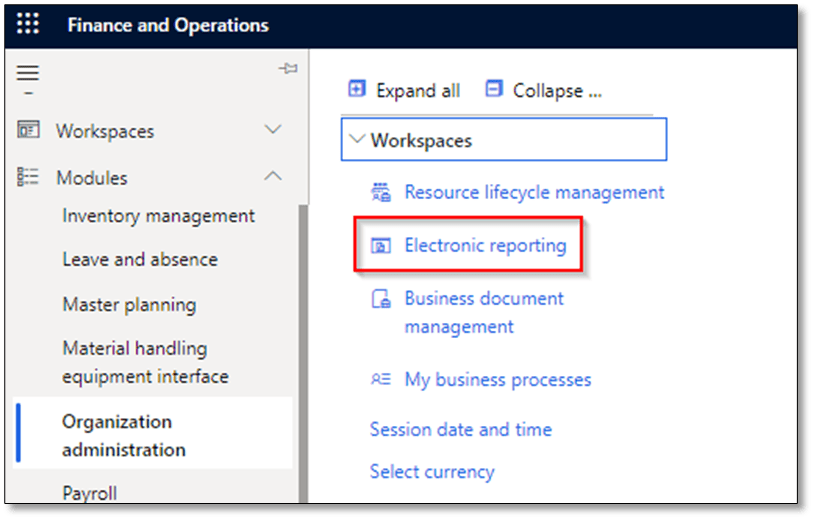Click the Electronic reporting workspace icon
The image size is (814, 520).
click(381, 245)
